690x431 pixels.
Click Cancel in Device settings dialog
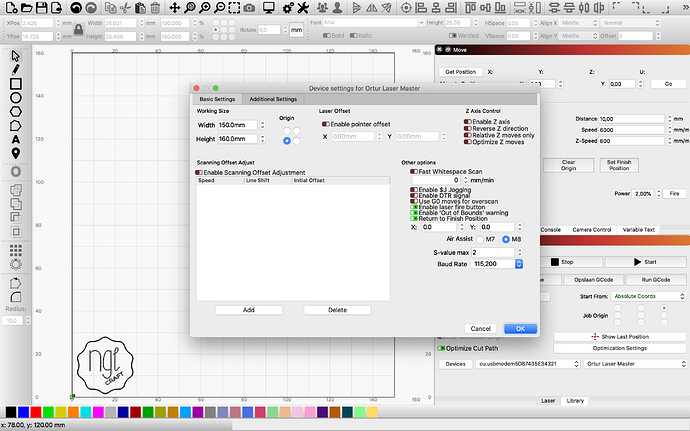(x=481, y=329)
